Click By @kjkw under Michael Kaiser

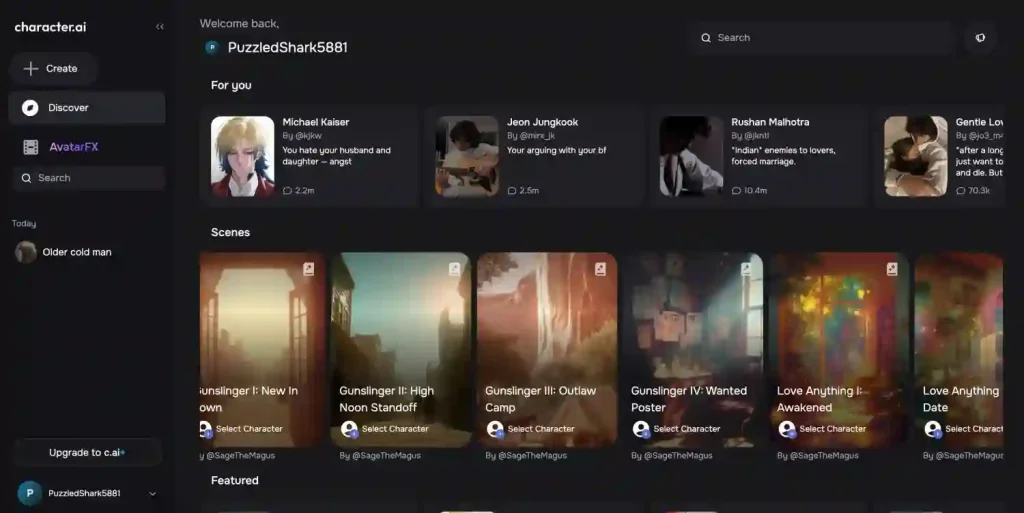(302, 136)
